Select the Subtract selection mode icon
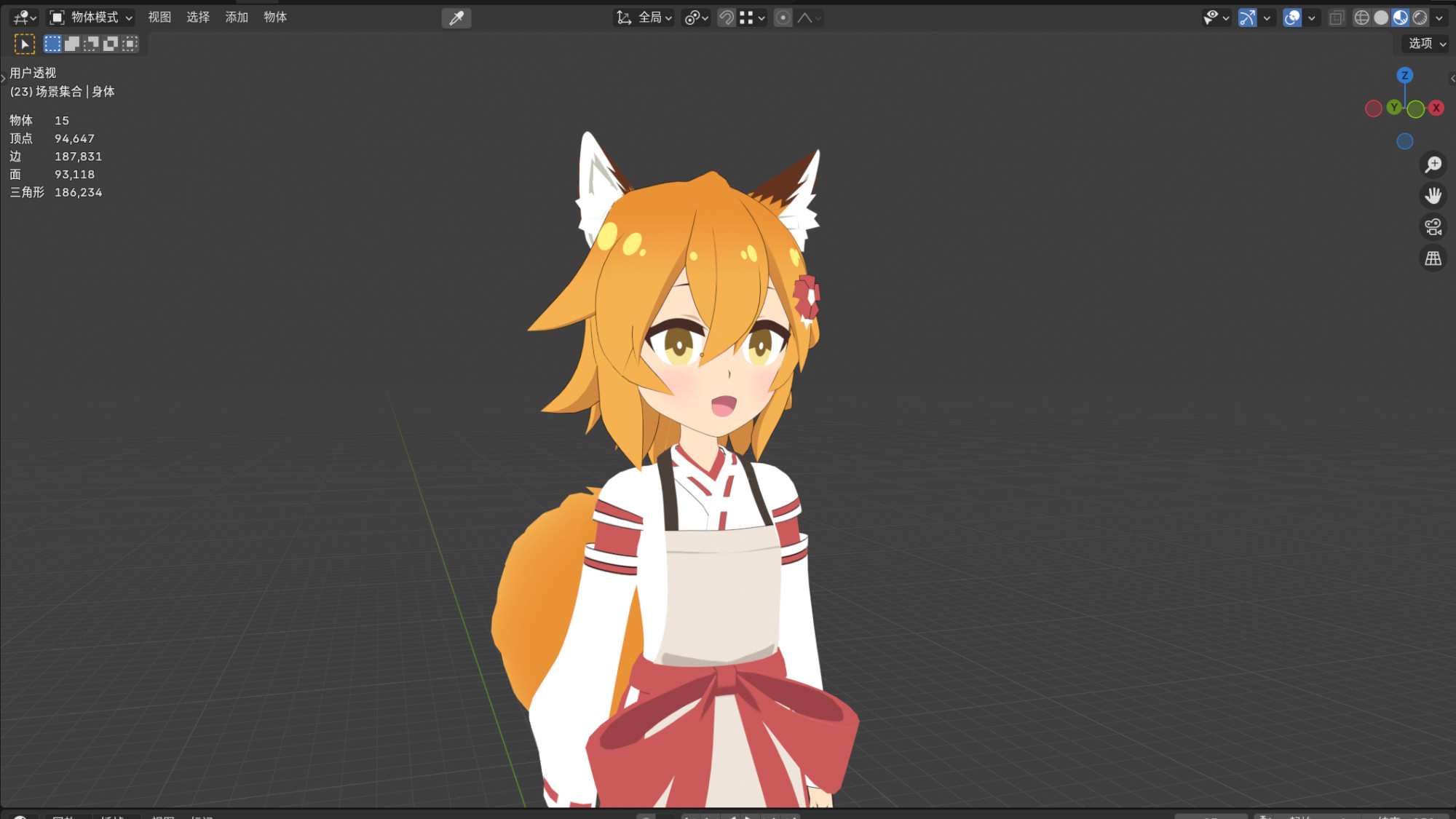1456x819 pixels. [x=91, y=44]
